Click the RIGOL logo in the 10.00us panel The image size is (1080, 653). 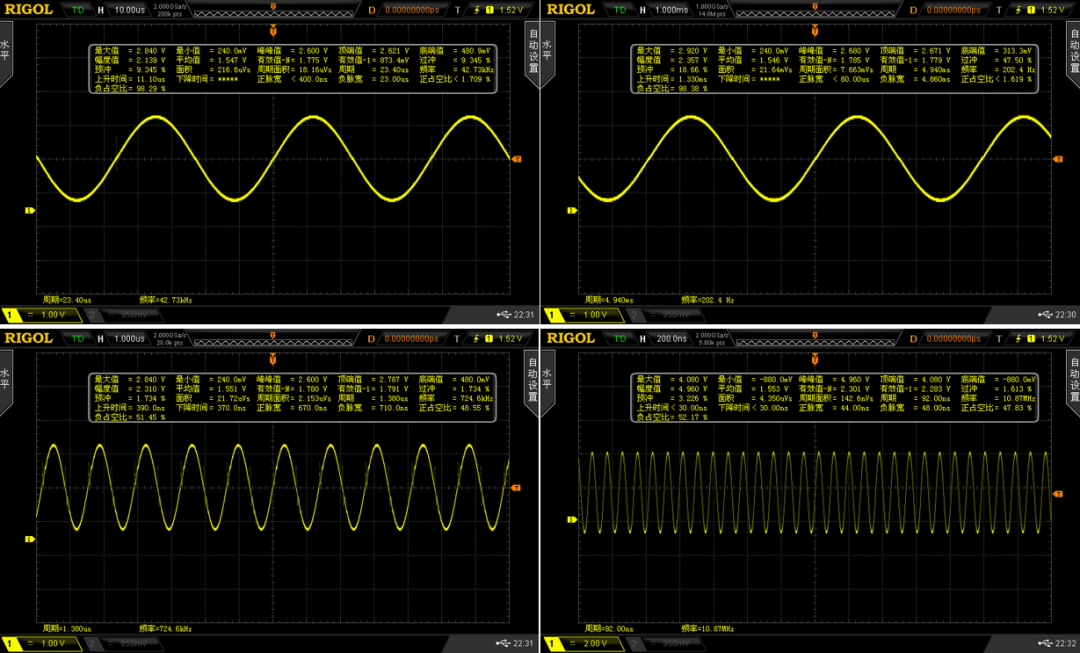[x=28, y=10]
